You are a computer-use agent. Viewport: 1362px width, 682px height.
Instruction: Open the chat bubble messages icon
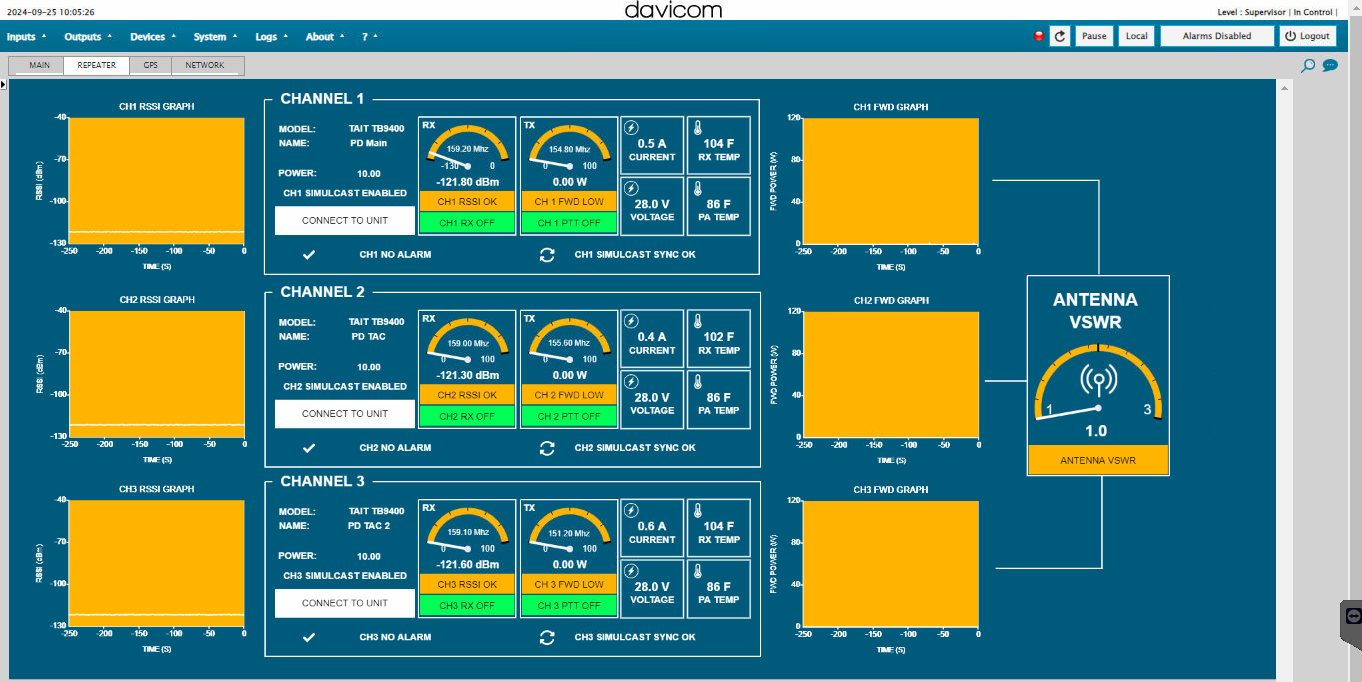1330,66
